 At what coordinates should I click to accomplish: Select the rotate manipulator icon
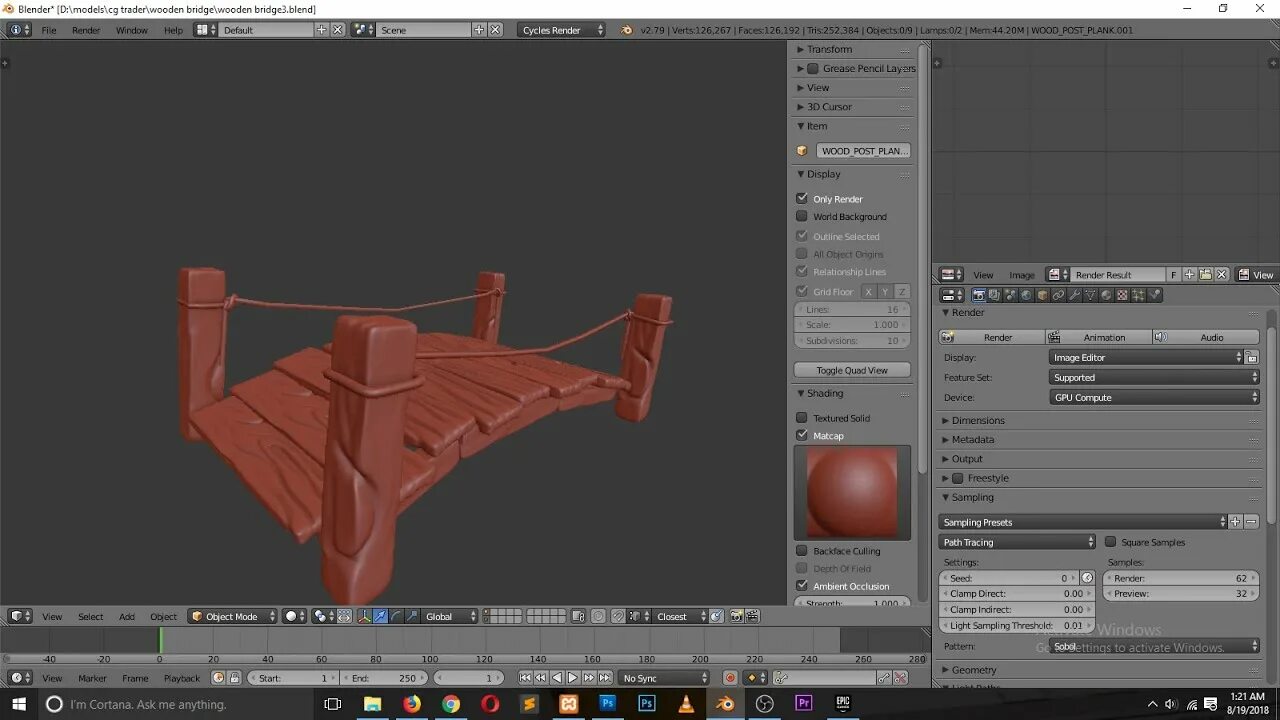[396, 616]
